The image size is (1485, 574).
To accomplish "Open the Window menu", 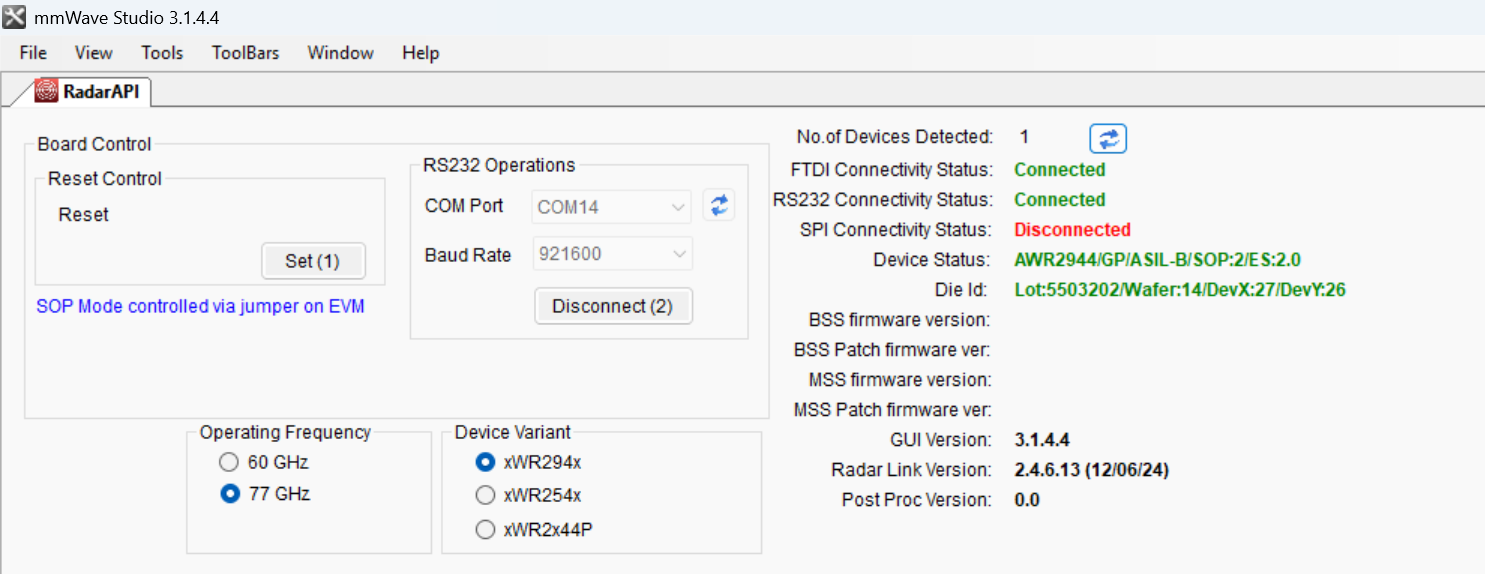I will coord(341,53).
